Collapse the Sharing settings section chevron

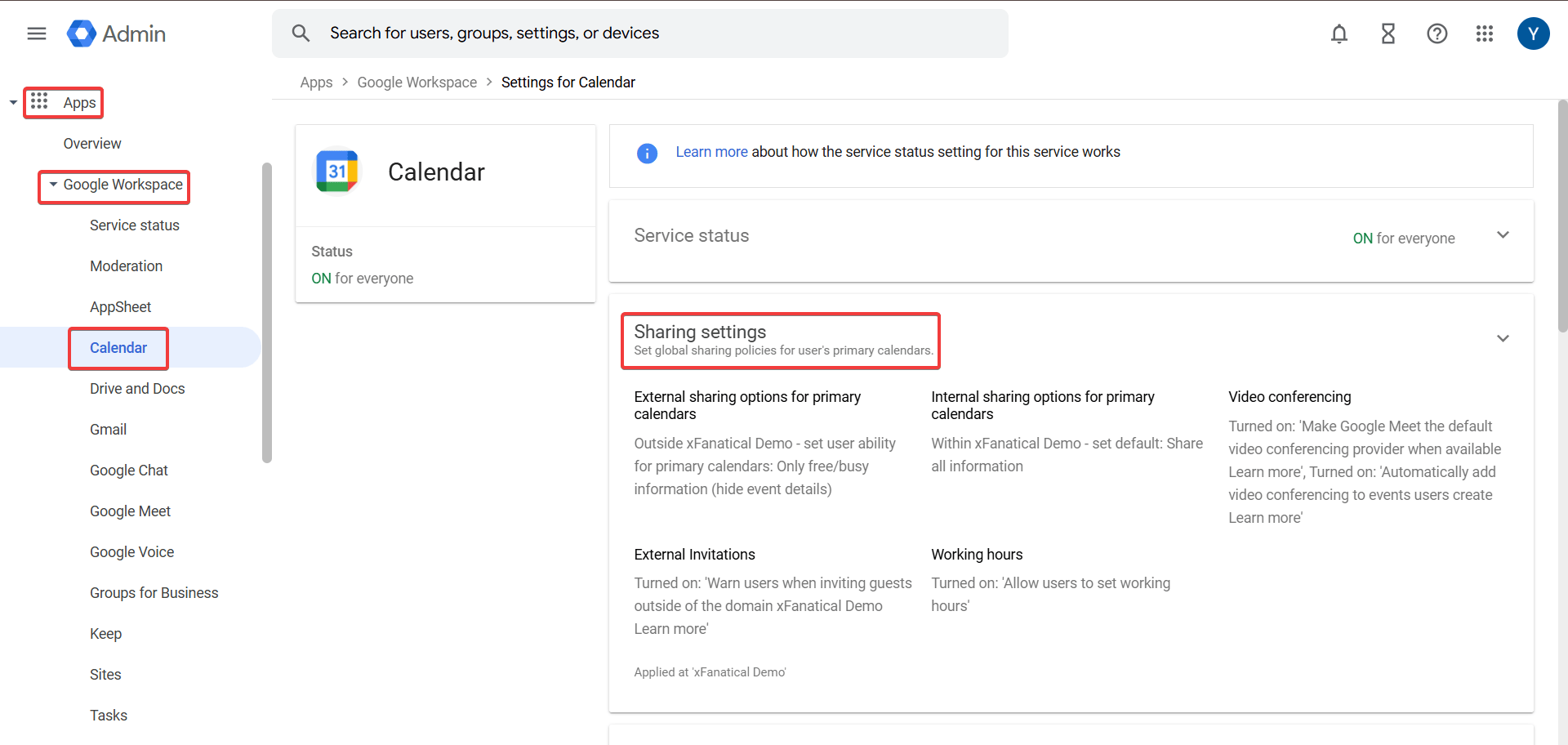pos(1503,338)
